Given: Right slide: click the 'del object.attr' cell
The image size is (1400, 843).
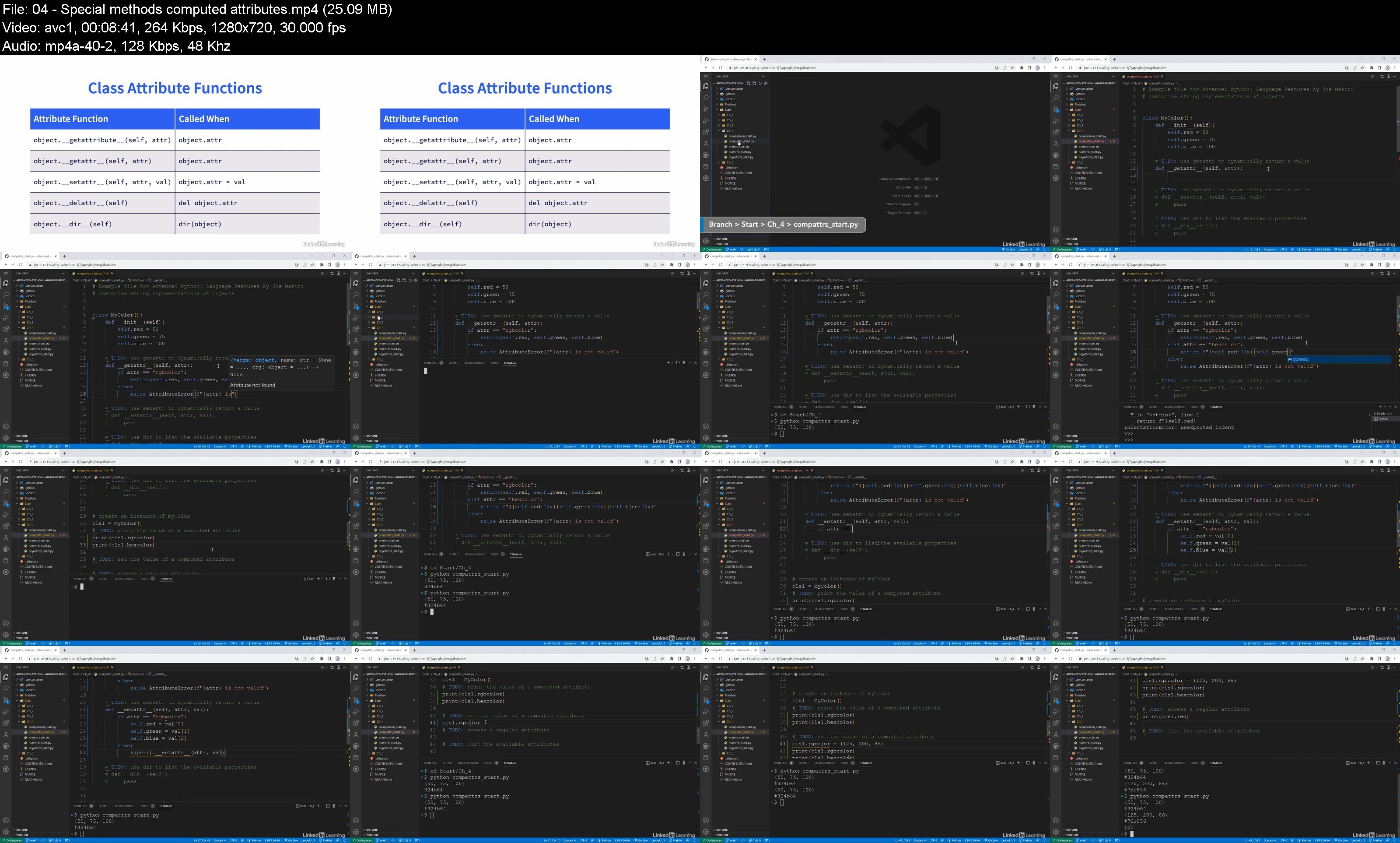Looking at the screenshot, I should click(x=597, y=203).
